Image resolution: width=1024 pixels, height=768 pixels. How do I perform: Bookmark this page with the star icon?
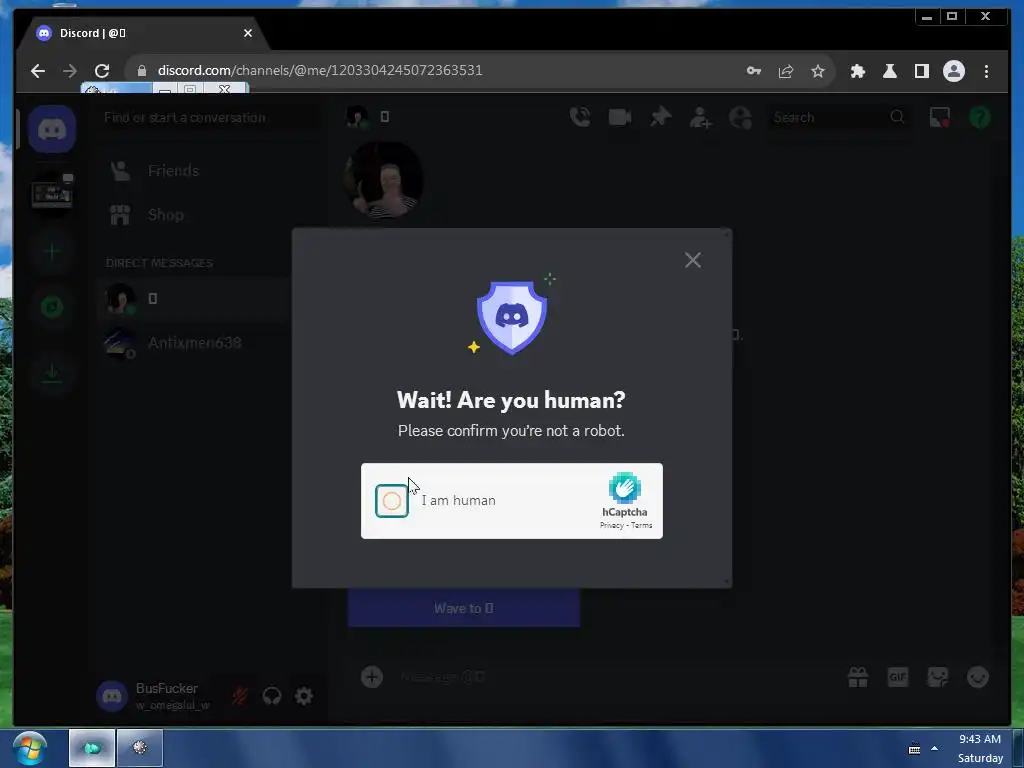(818, 71)
